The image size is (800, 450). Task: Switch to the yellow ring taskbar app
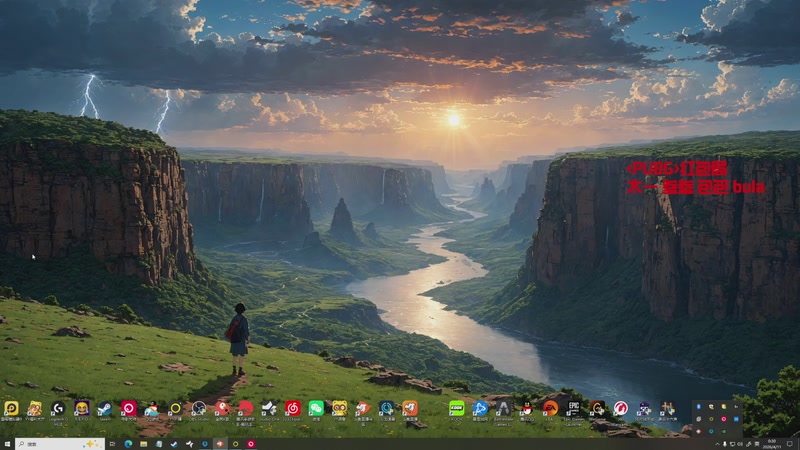tap(235, 444)
